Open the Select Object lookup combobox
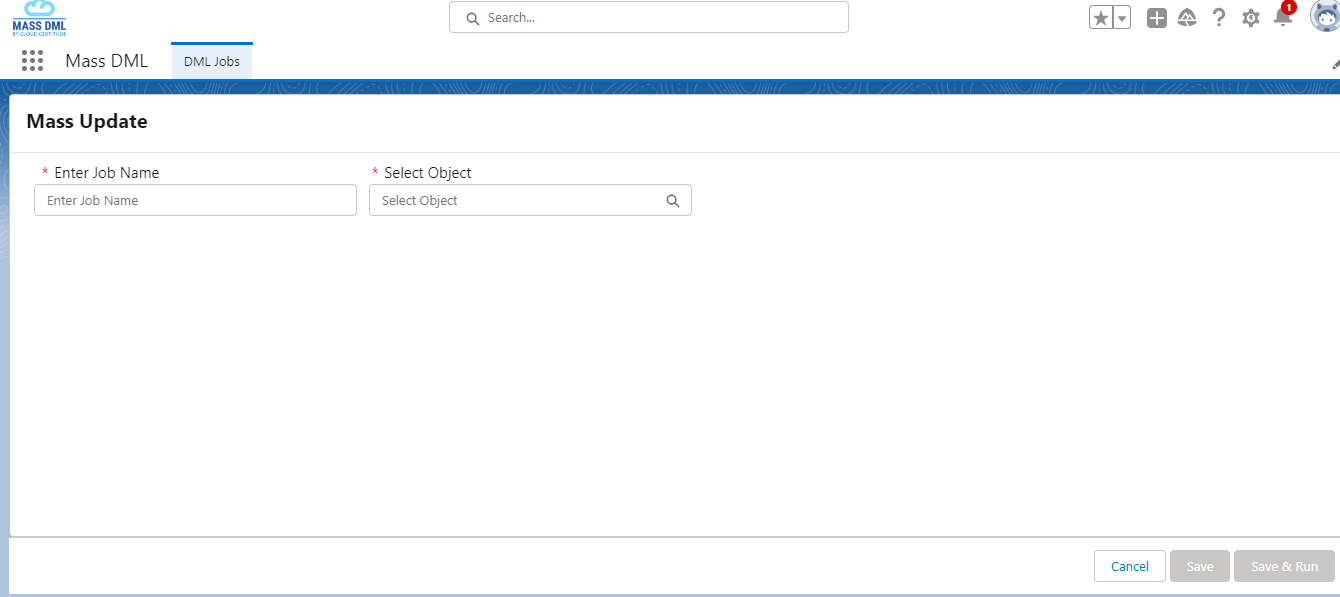This screenshot has height=597, width=1340. (520, 201)
